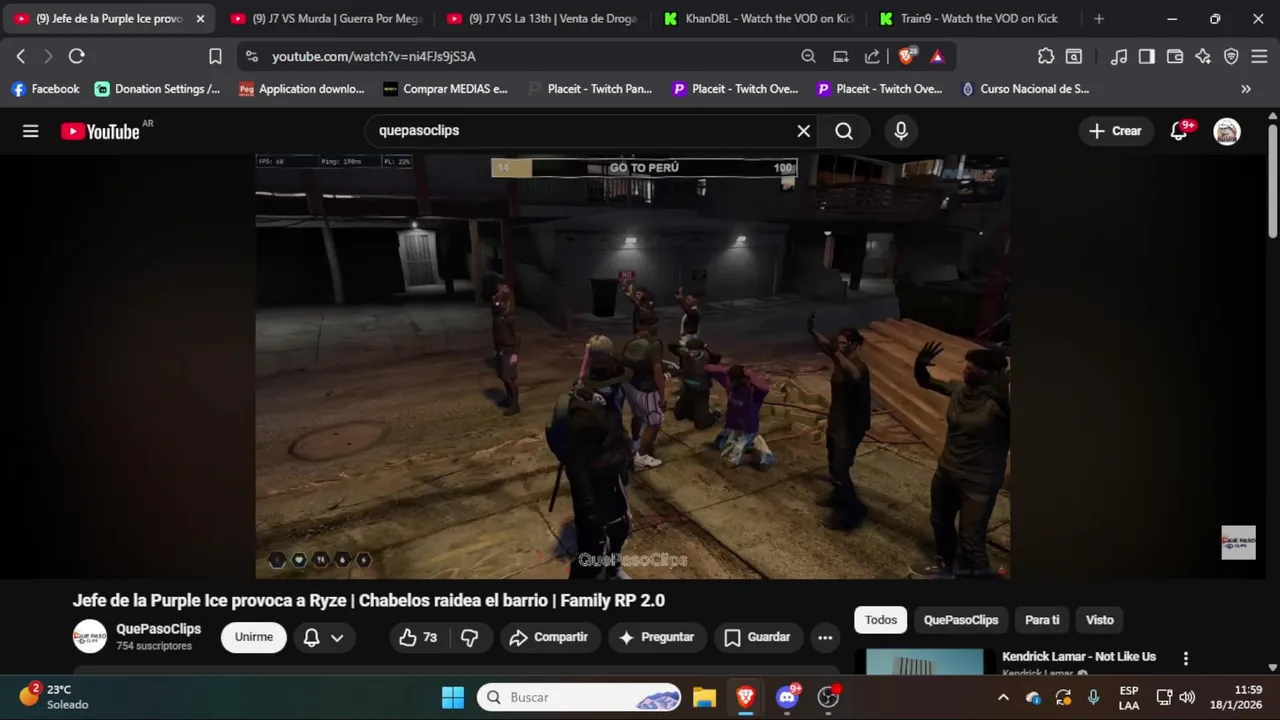Click the video player to pause
1280x720 pixels.
click(x=632, y=366)
